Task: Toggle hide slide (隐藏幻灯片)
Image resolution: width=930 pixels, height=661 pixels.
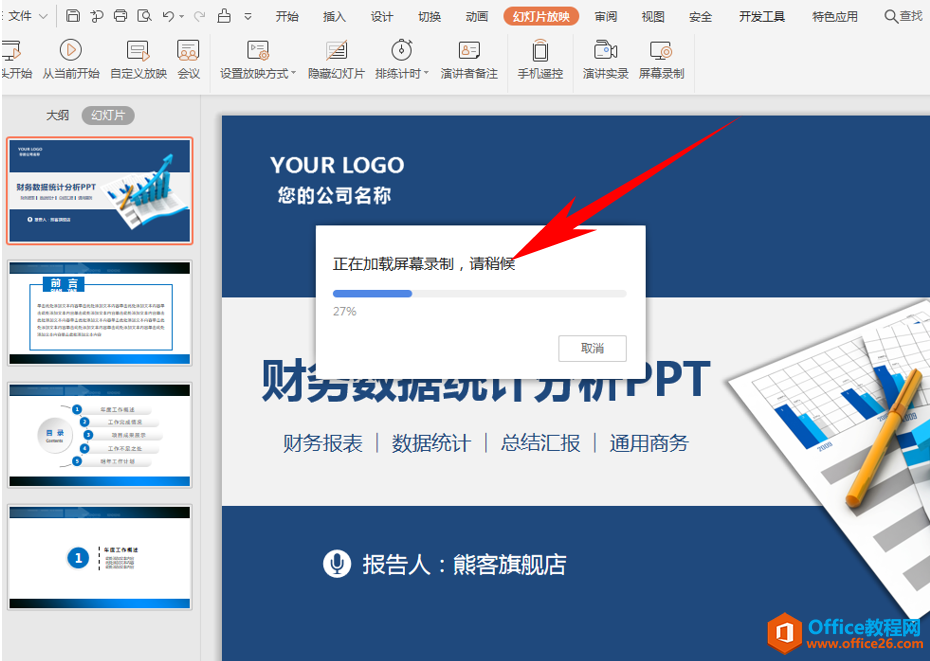Action: coord(336,59)
